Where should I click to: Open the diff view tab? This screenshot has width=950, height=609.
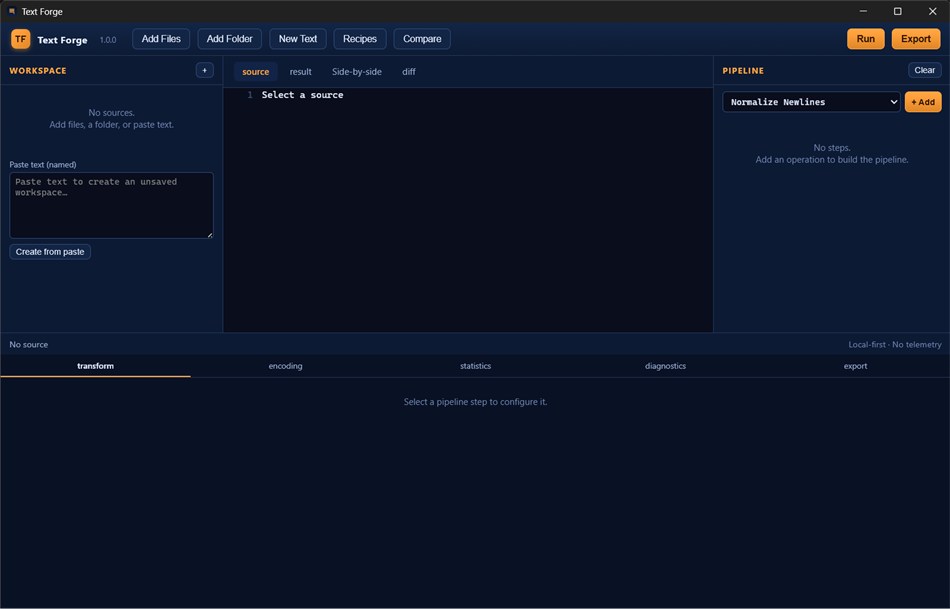(409, 72)
